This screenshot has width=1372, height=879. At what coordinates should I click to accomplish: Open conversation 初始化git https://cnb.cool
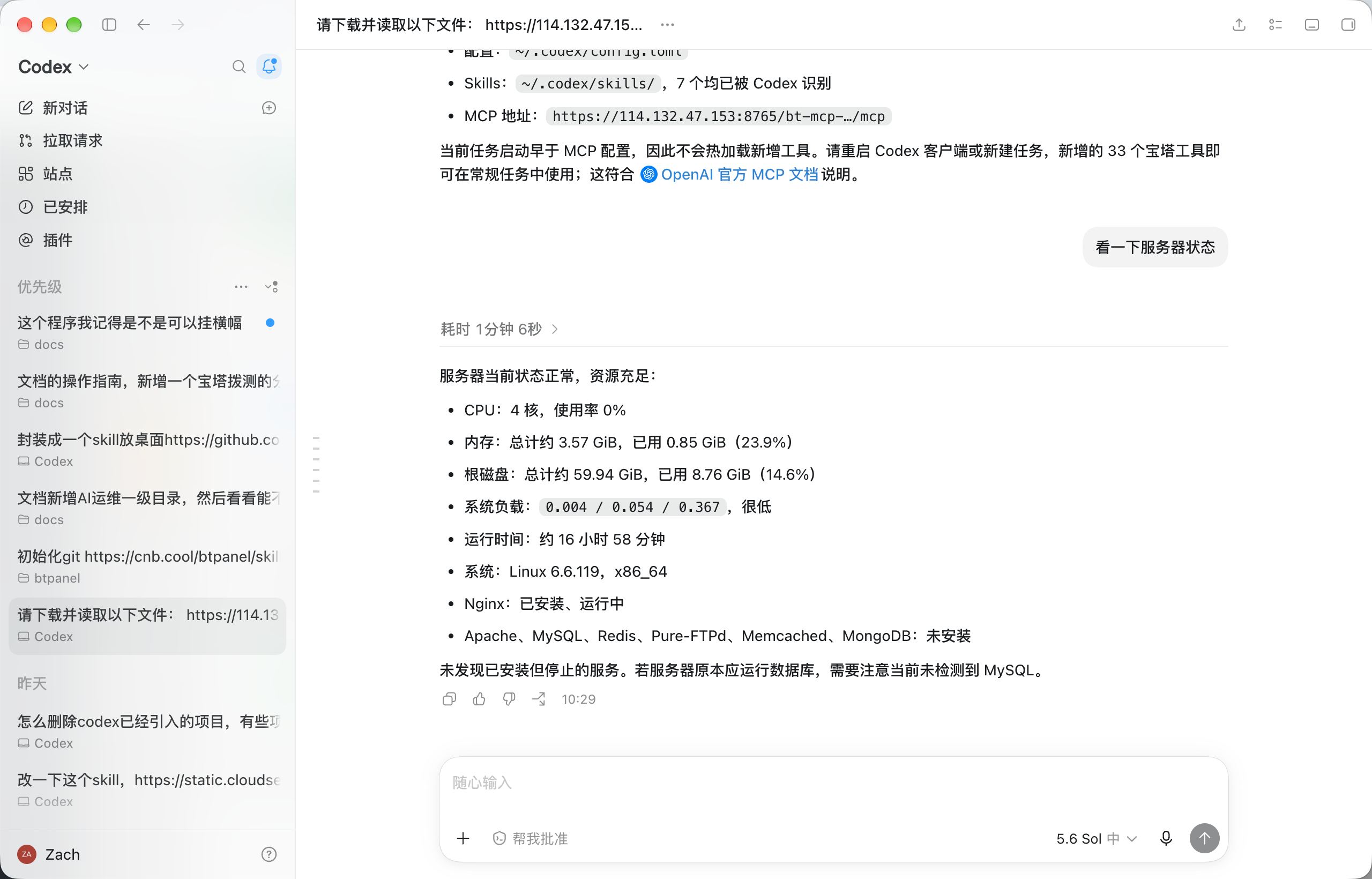(x=147, y=566)
